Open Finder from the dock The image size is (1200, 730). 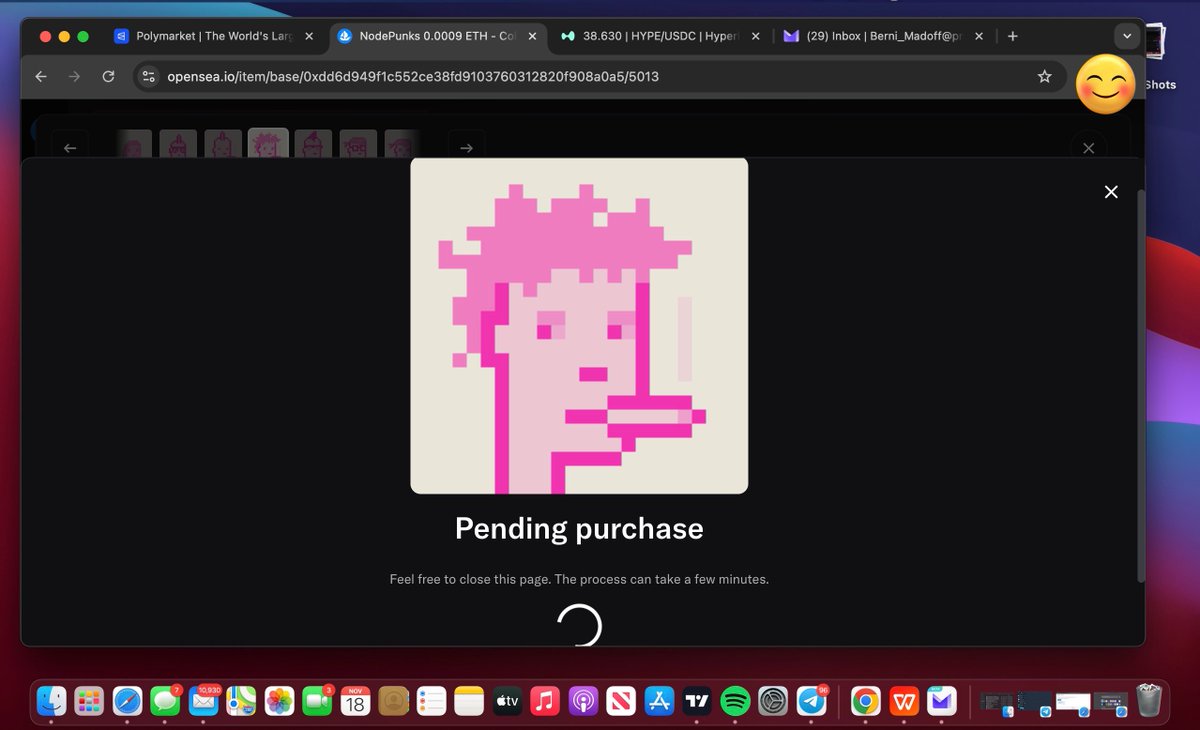tap(51, 702)
